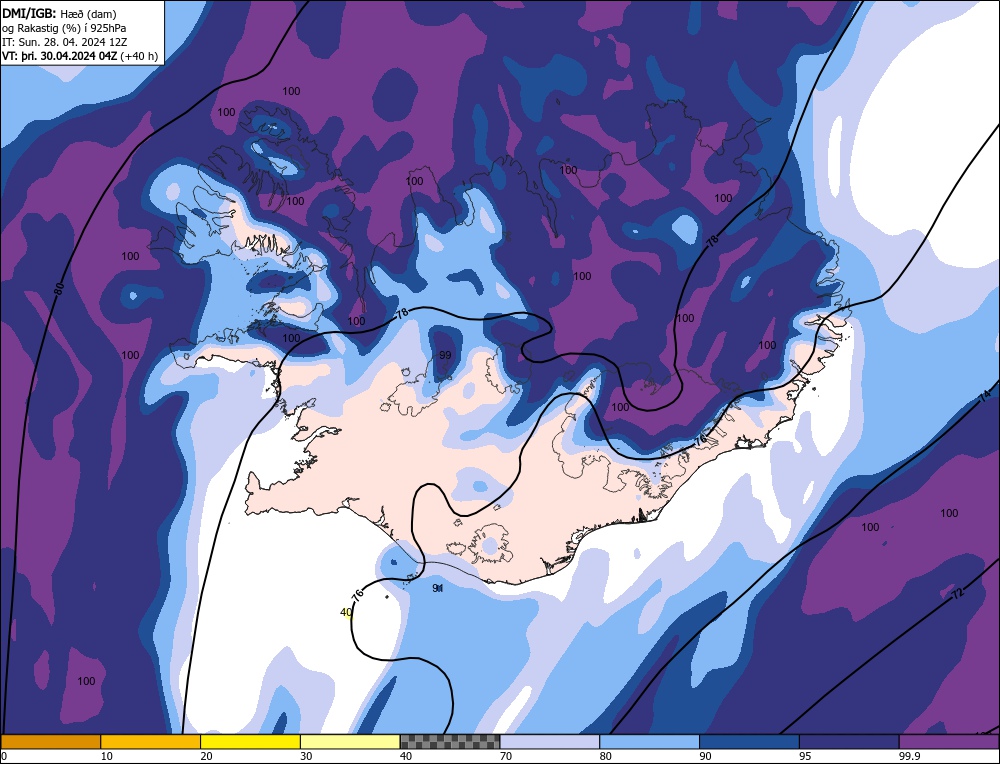Click the '72' height contour label
Viewport: 1000px width, 764px height.
957,593
